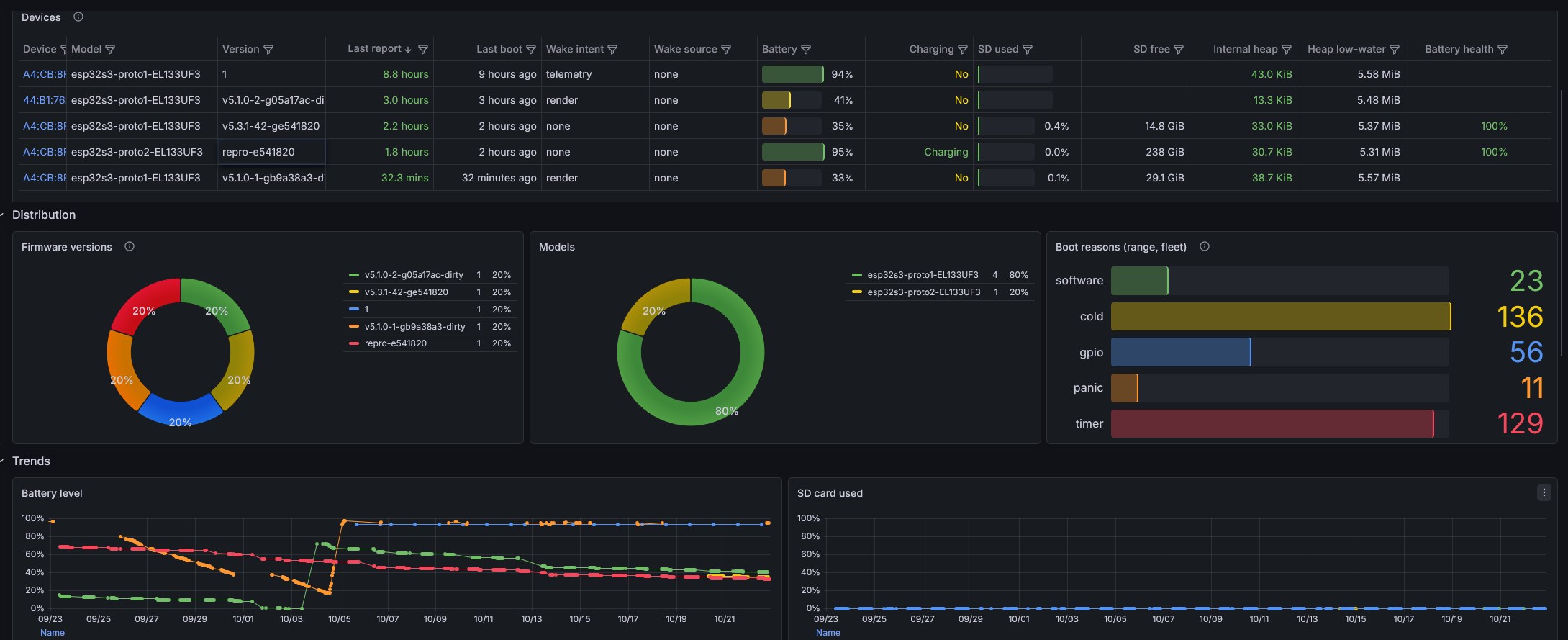
Task: Filter the Model column
Action: pyautogui.click(x=110, y=50)
